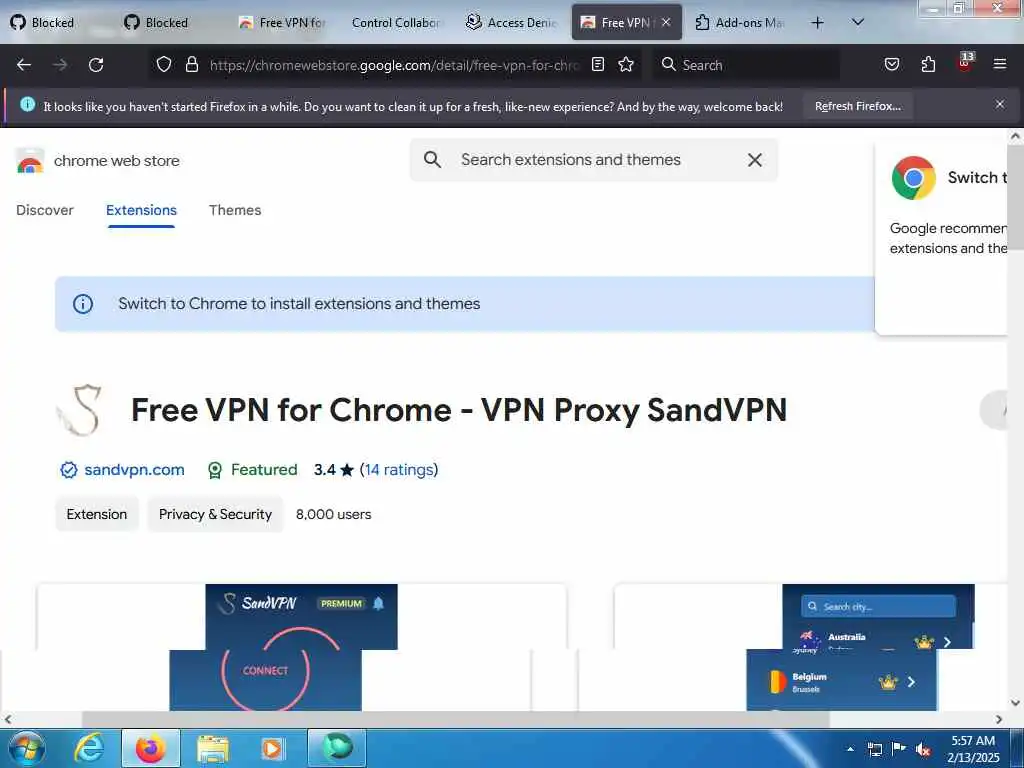Screen dimensions: 1024x768
Task: Show hidden system tray icons arrow
Action: pos(850,749)
